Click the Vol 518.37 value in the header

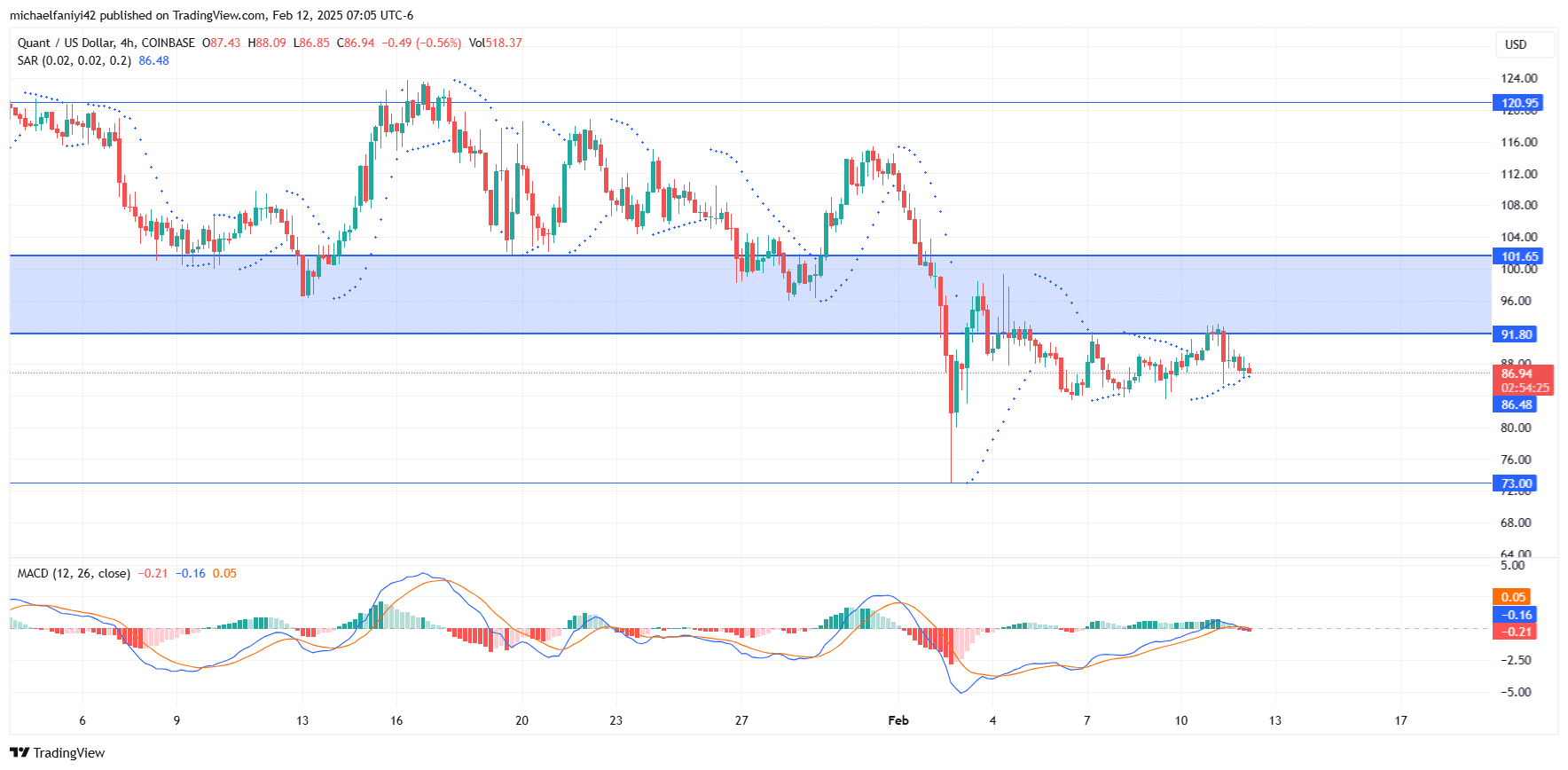[x=496, y=43]
